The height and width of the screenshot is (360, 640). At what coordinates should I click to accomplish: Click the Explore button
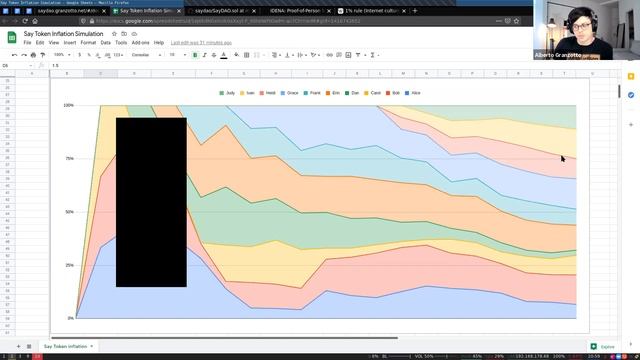click(602, 347)
